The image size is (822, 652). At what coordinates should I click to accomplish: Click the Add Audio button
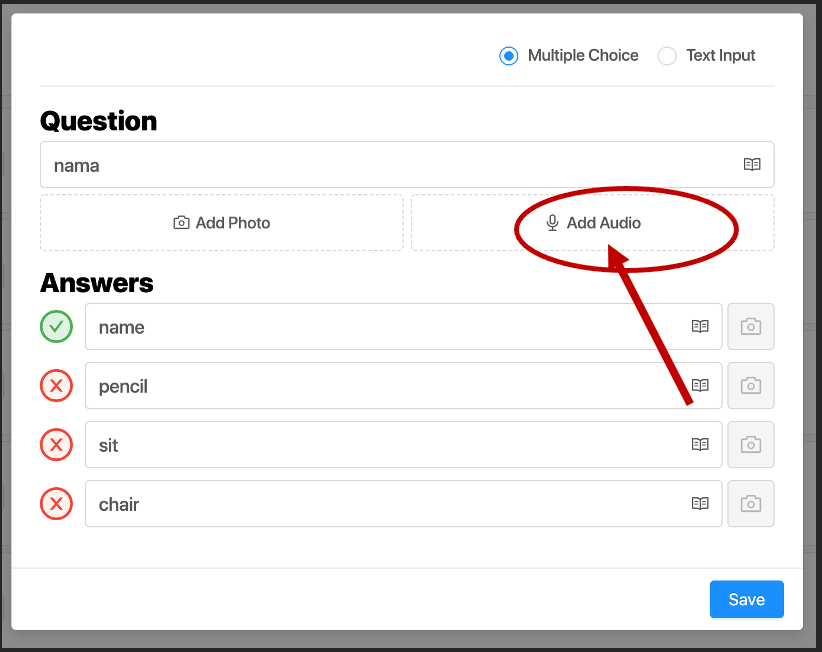click(593, 223)
